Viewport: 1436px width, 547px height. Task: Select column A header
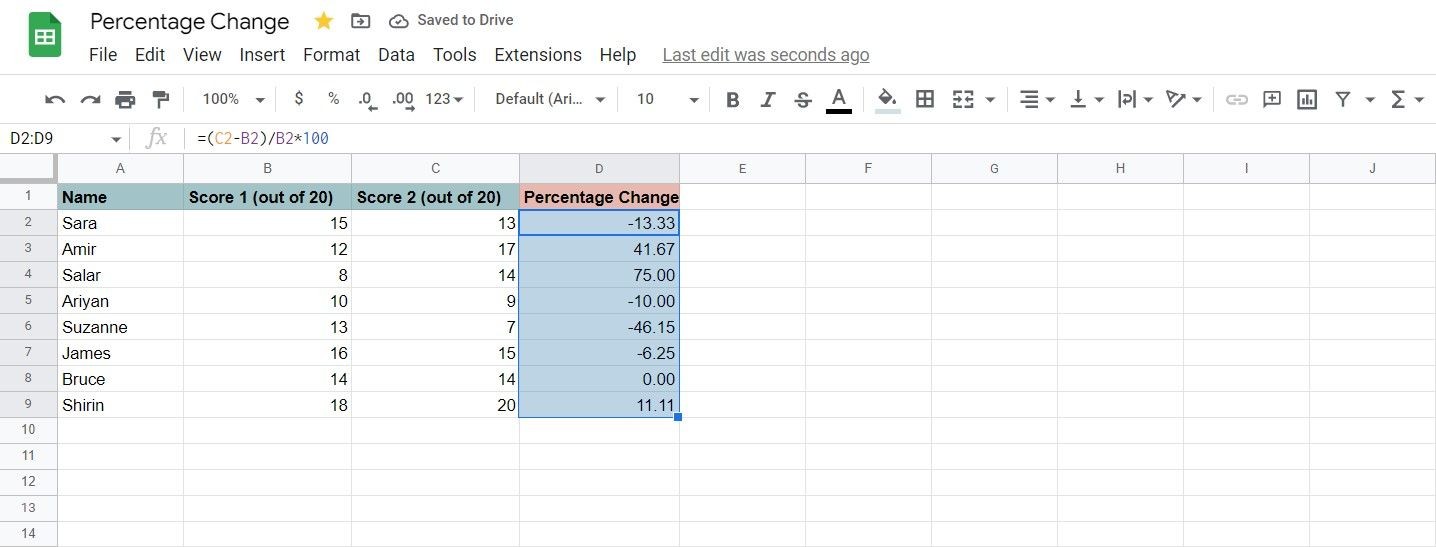tap(120, 169)
